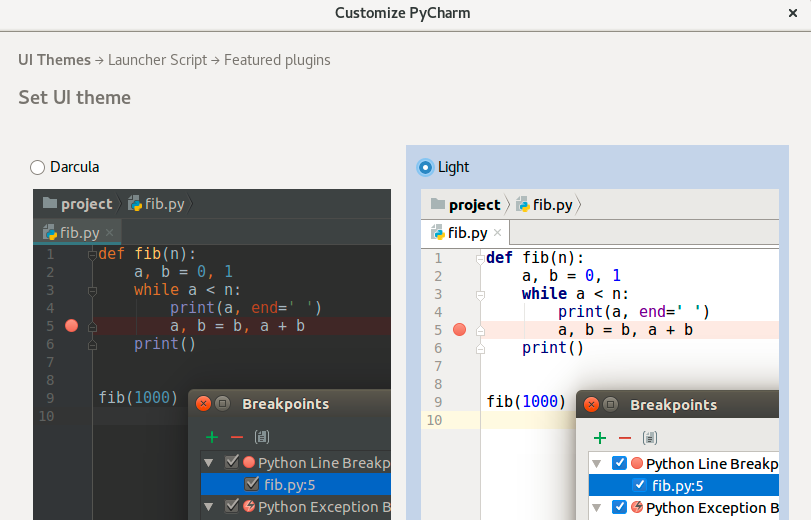Click the red breakpoint dot in Light preview
The image size is (811, 520).
pos(459,330)
